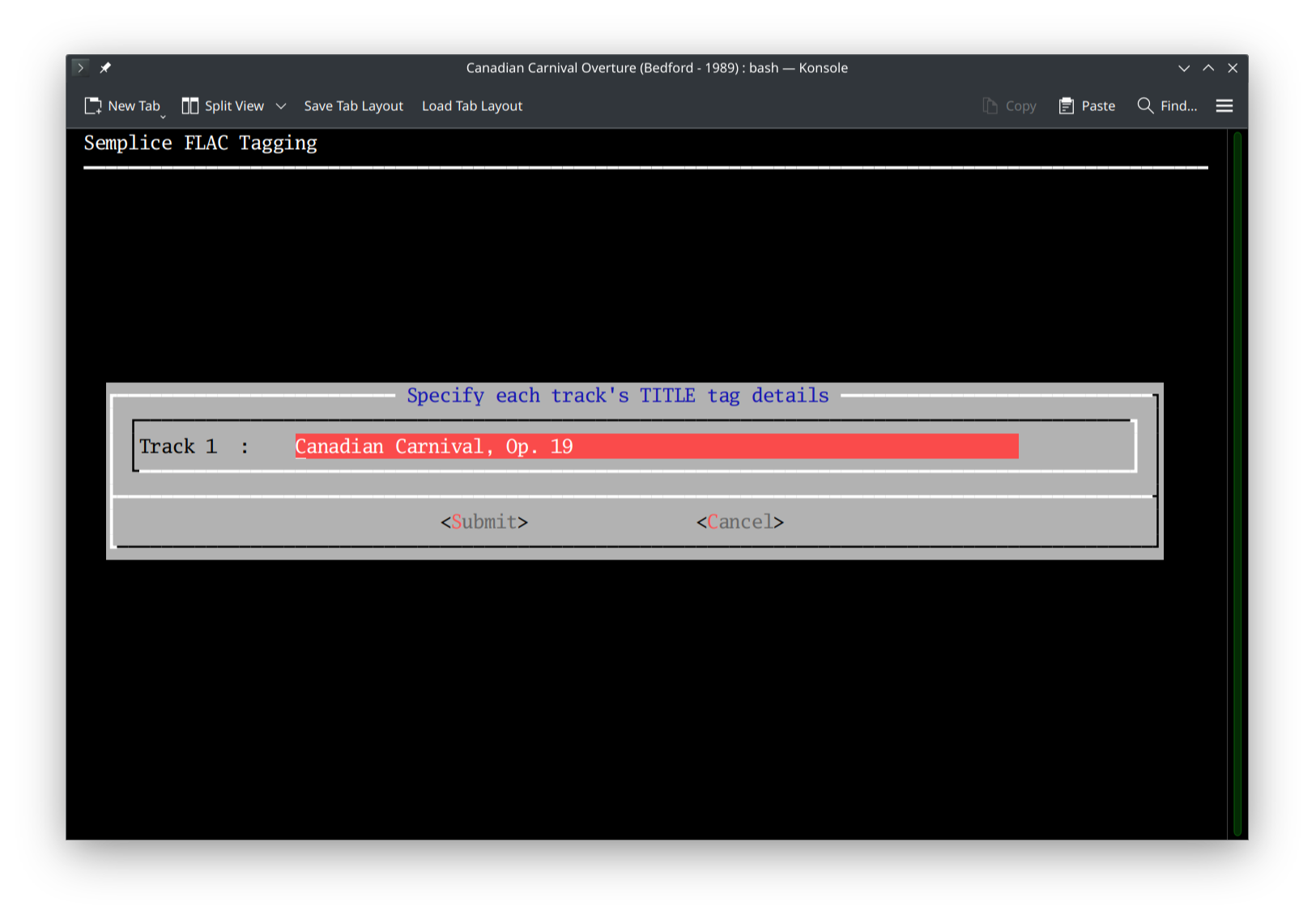
Task: Open the New Tab profile dropdown caret
Action: [163, 116]
